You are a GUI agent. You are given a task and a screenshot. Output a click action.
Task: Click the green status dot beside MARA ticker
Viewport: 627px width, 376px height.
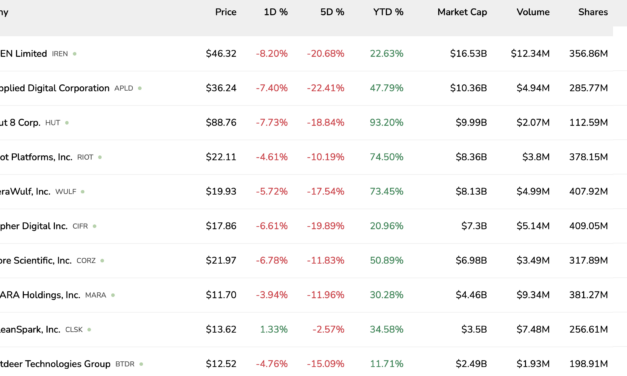point(113,295)
